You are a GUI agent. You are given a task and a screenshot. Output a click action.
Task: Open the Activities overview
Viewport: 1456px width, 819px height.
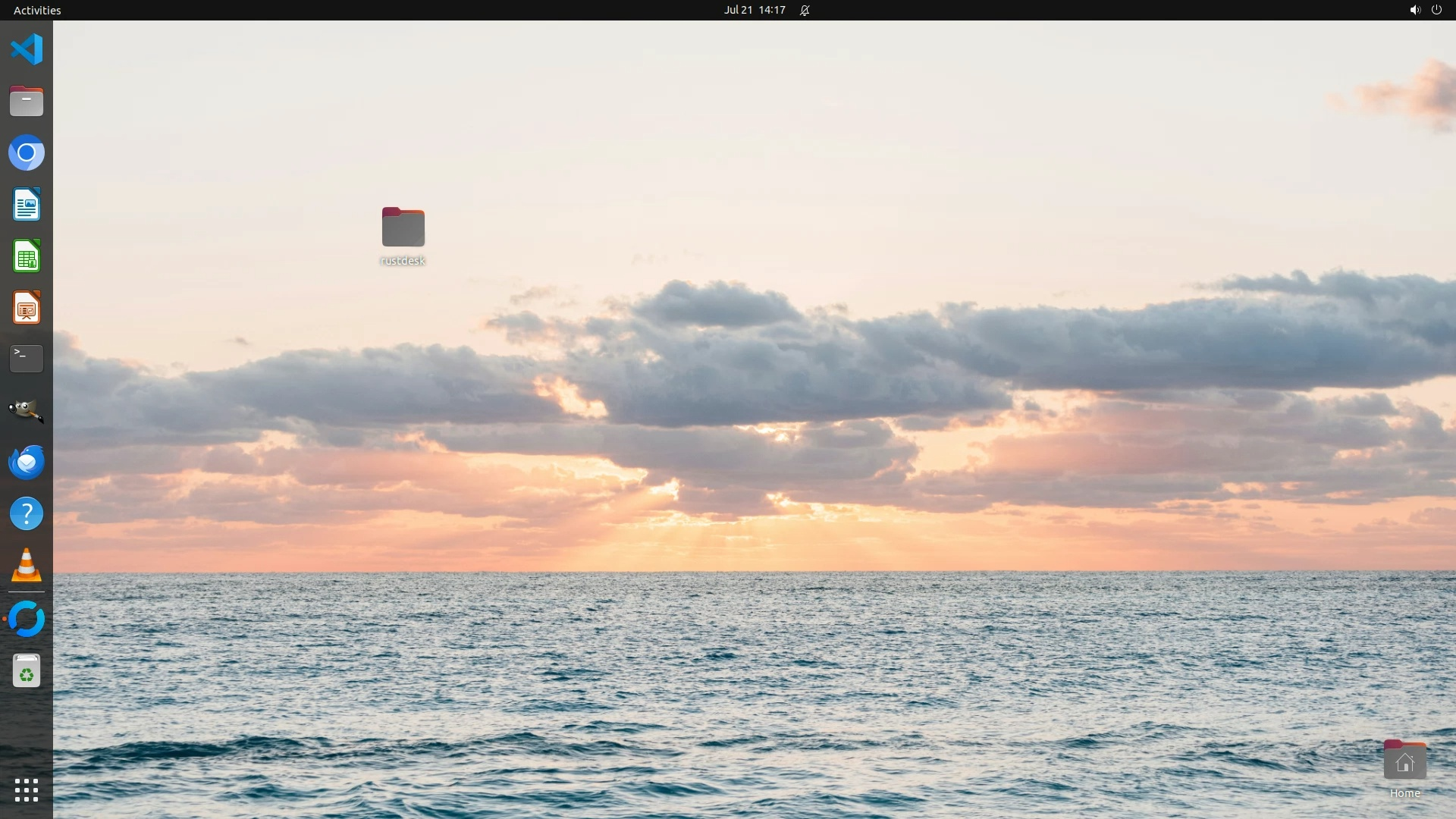click(37, 10)
